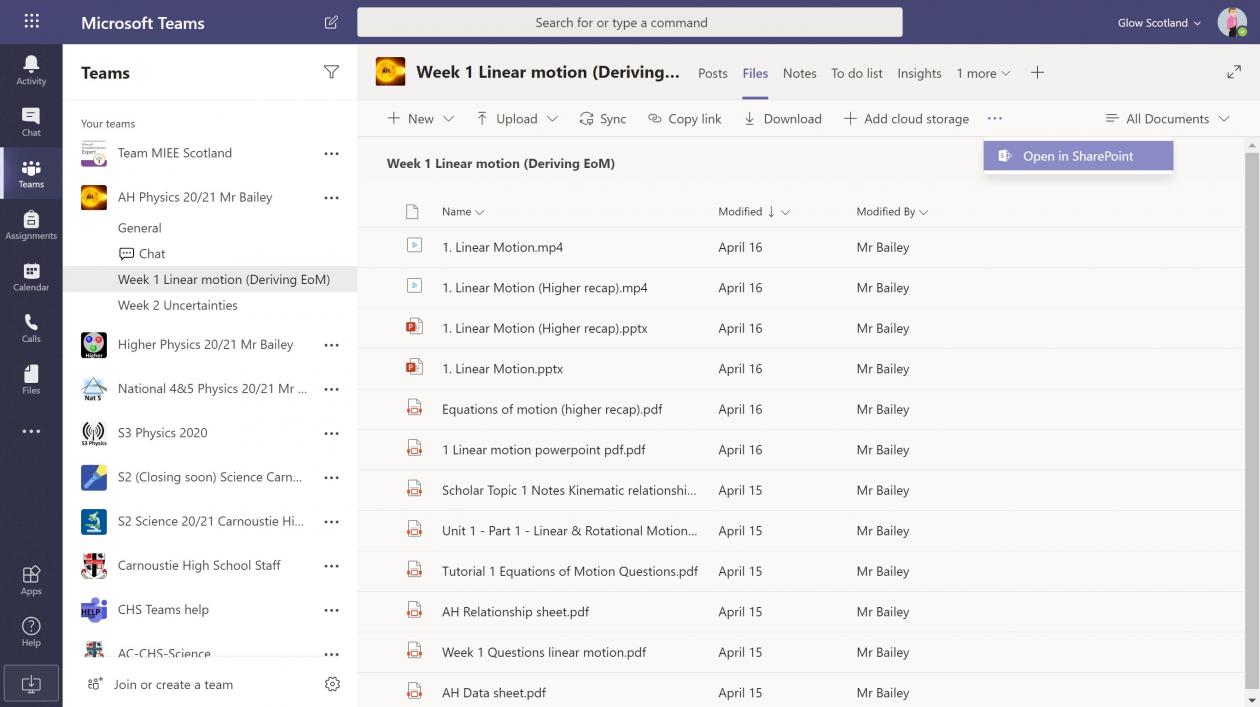
Task: Click Join or create a team
Action: coord(160,685)
